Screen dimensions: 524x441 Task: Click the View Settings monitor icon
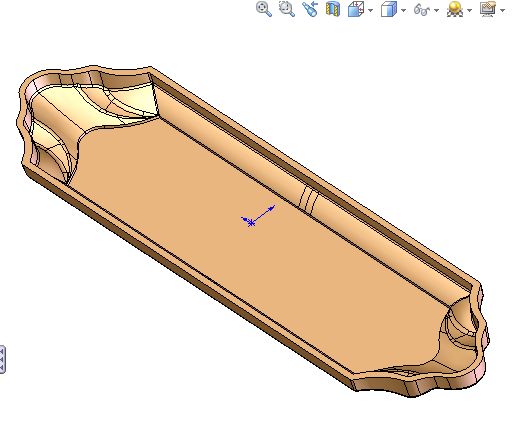click(488, 9)
